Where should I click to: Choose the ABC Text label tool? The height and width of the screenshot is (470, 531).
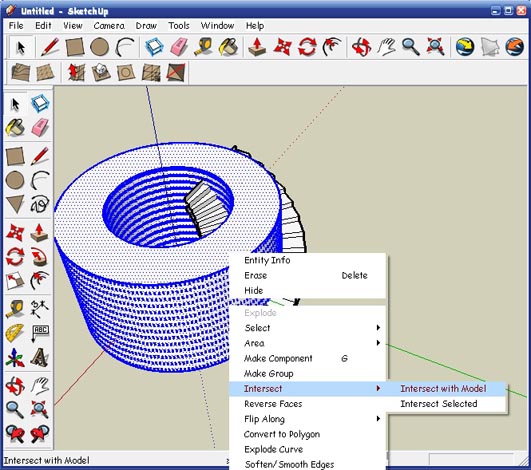point(40,333)
